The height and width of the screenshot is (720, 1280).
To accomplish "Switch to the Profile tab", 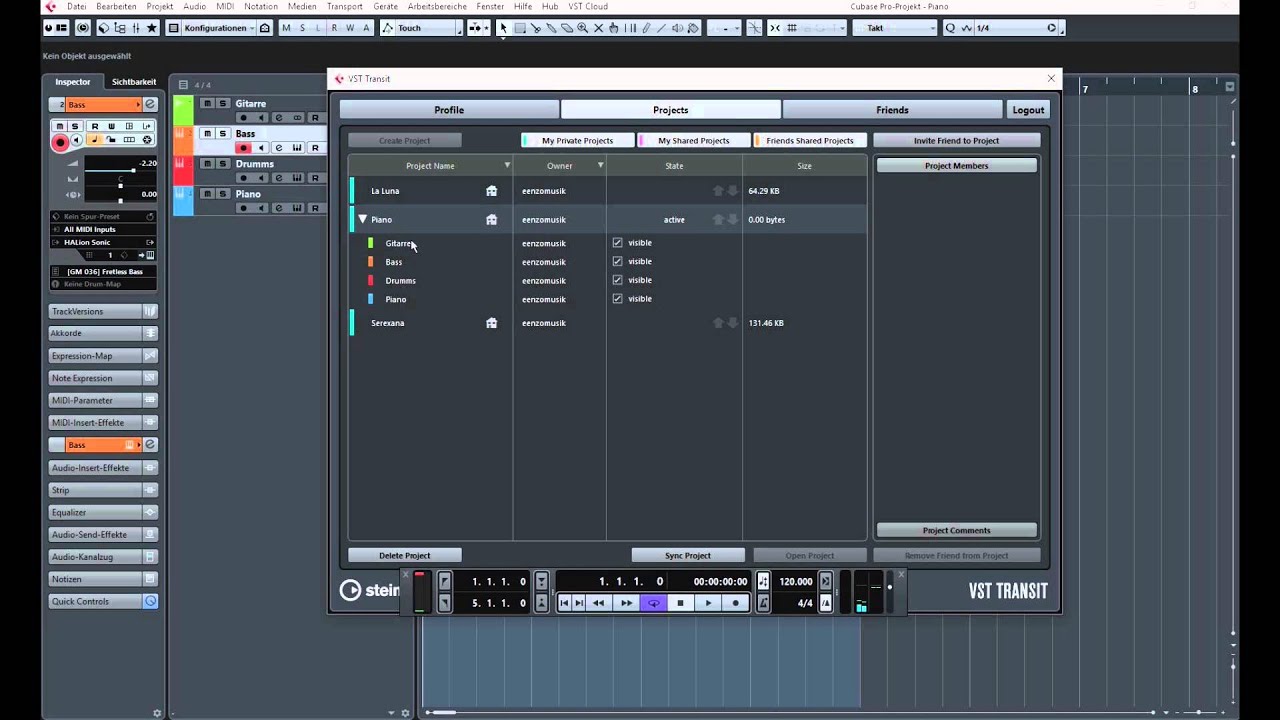I will point(449,110).
